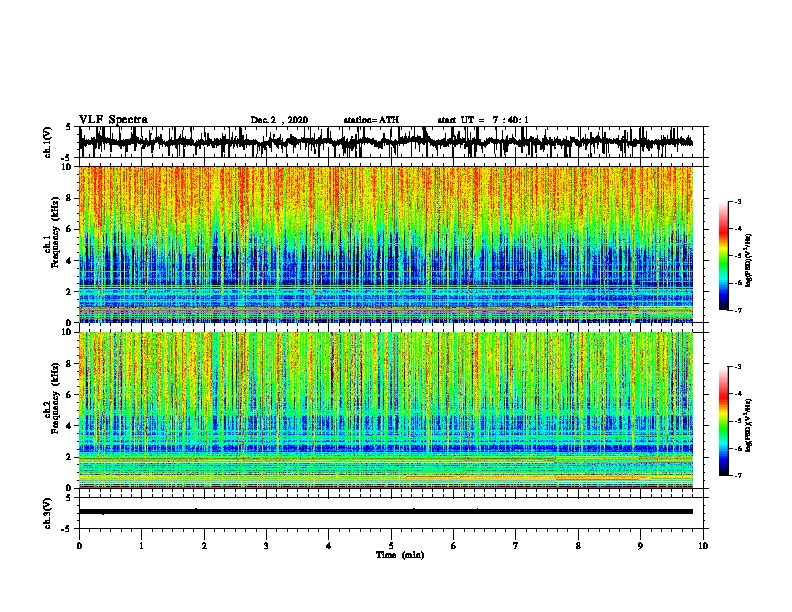The height and width of the screenshot is (612, 792).
Task: Click the "Time (min)" axis label
Action: point(400,555)
